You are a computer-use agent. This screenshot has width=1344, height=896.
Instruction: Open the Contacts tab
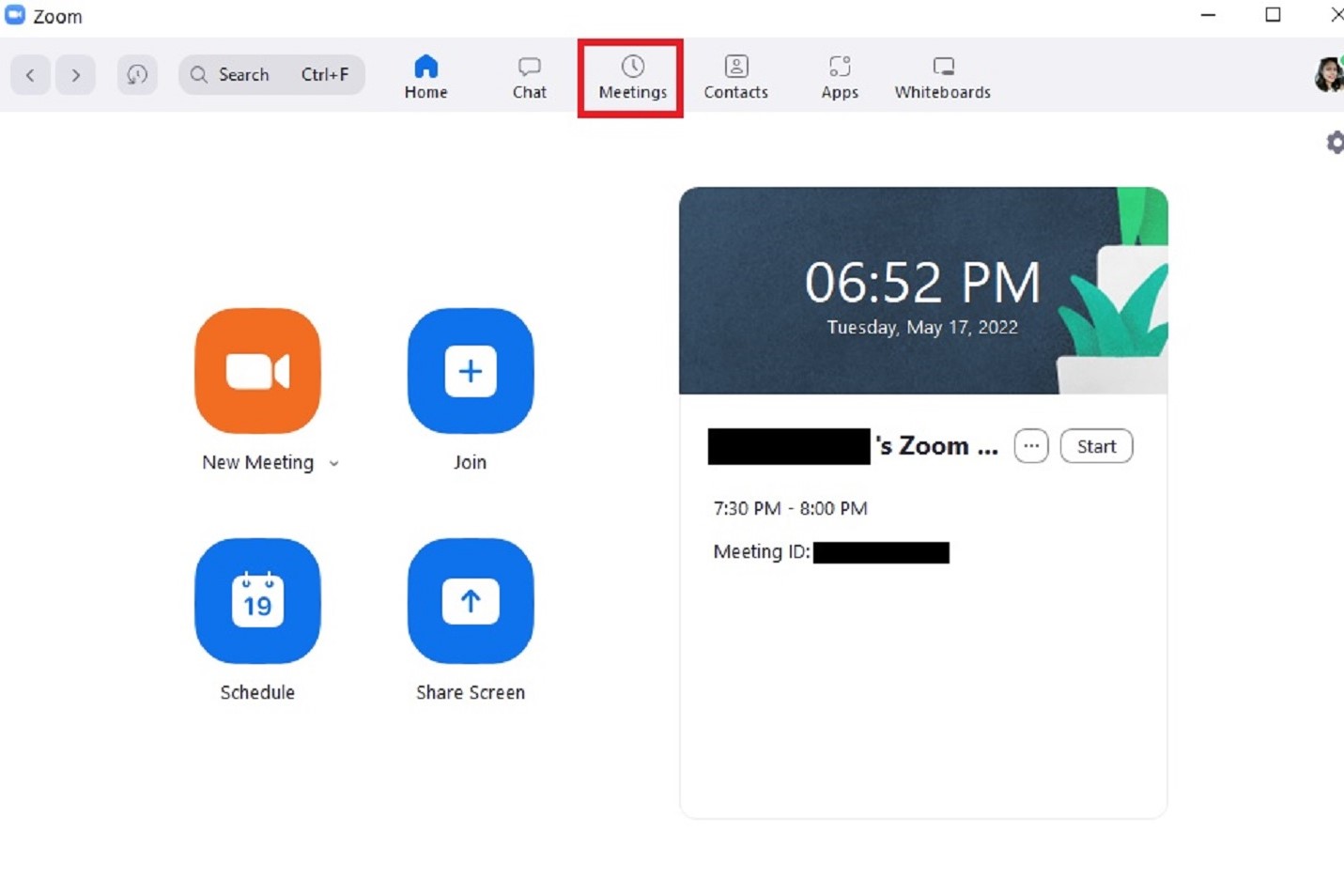(736, 77)
